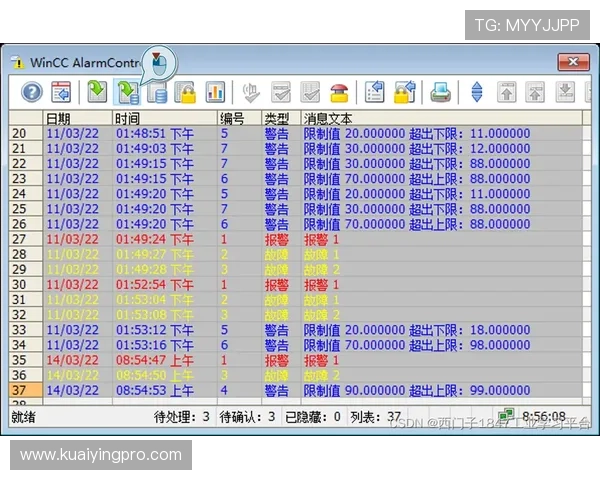Click the single acknowledgment icon
The height and width of the screenshot is (480, 600).
[280, 92]
